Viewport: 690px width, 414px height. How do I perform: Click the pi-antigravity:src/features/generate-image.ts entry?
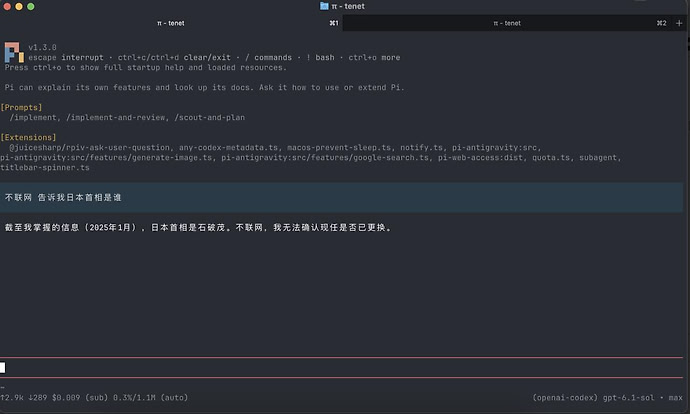point(106,158)
